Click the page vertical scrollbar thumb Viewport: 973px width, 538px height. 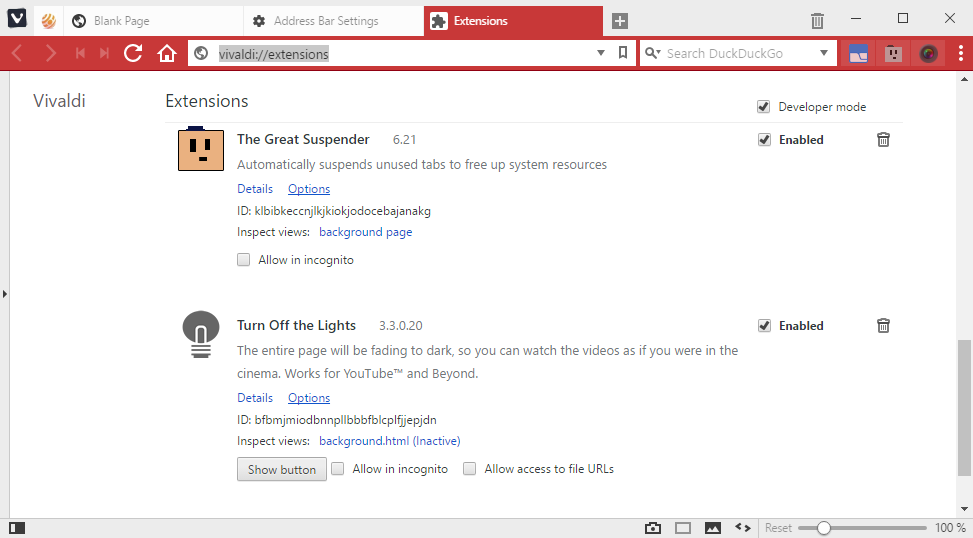click(x=964, y=408)
